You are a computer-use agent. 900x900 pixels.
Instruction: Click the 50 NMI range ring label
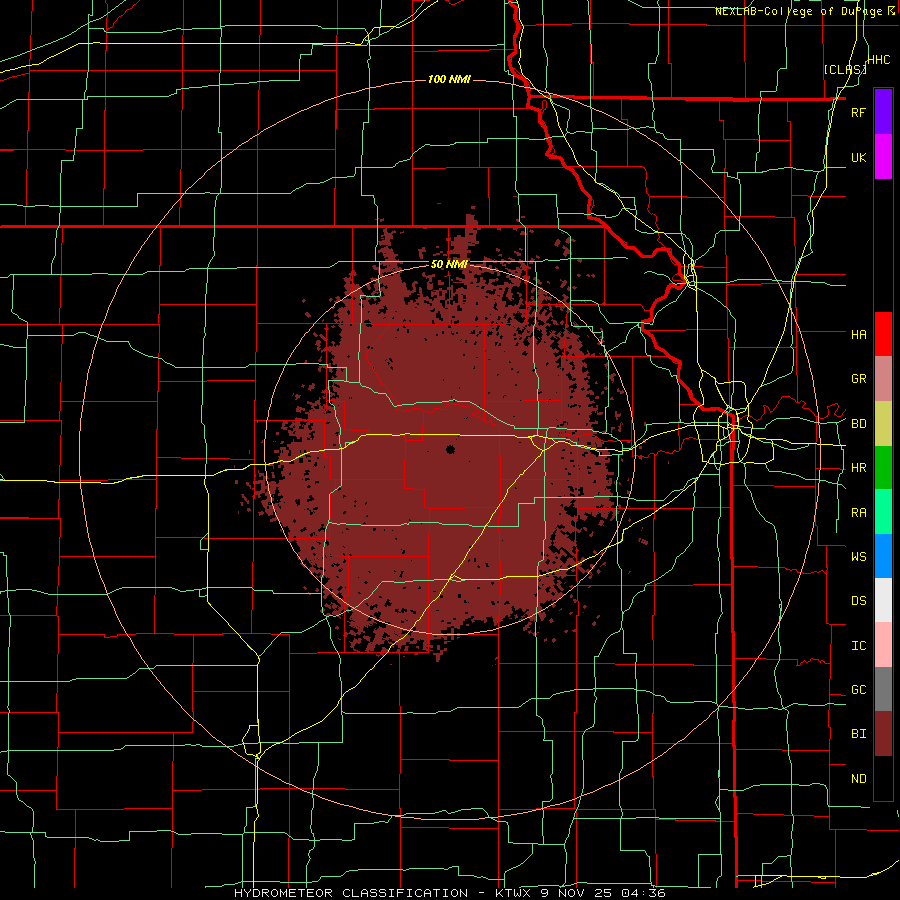coord(449,265)
